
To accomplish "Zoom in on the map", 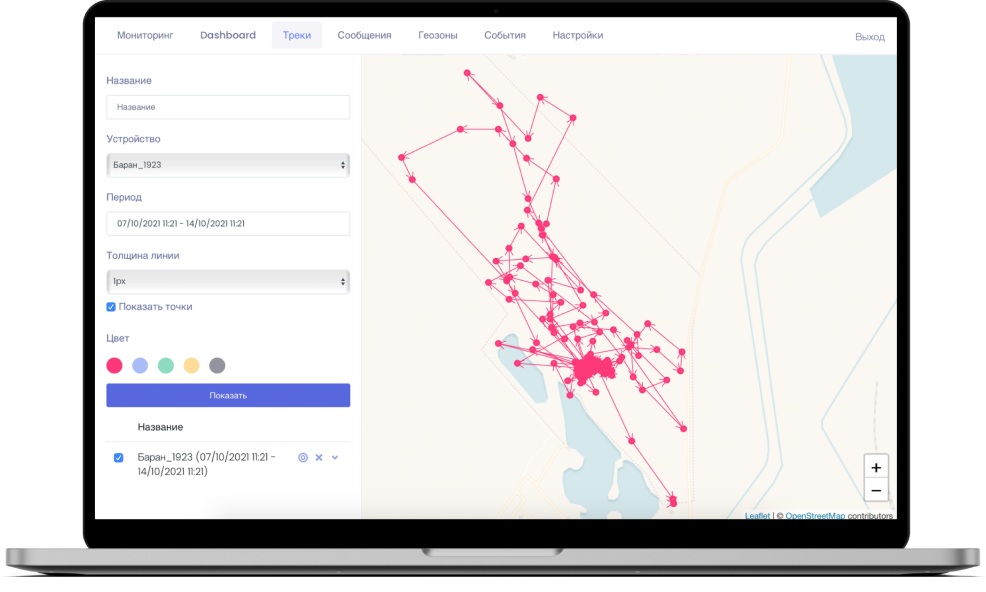I will [x=876, y=467].
